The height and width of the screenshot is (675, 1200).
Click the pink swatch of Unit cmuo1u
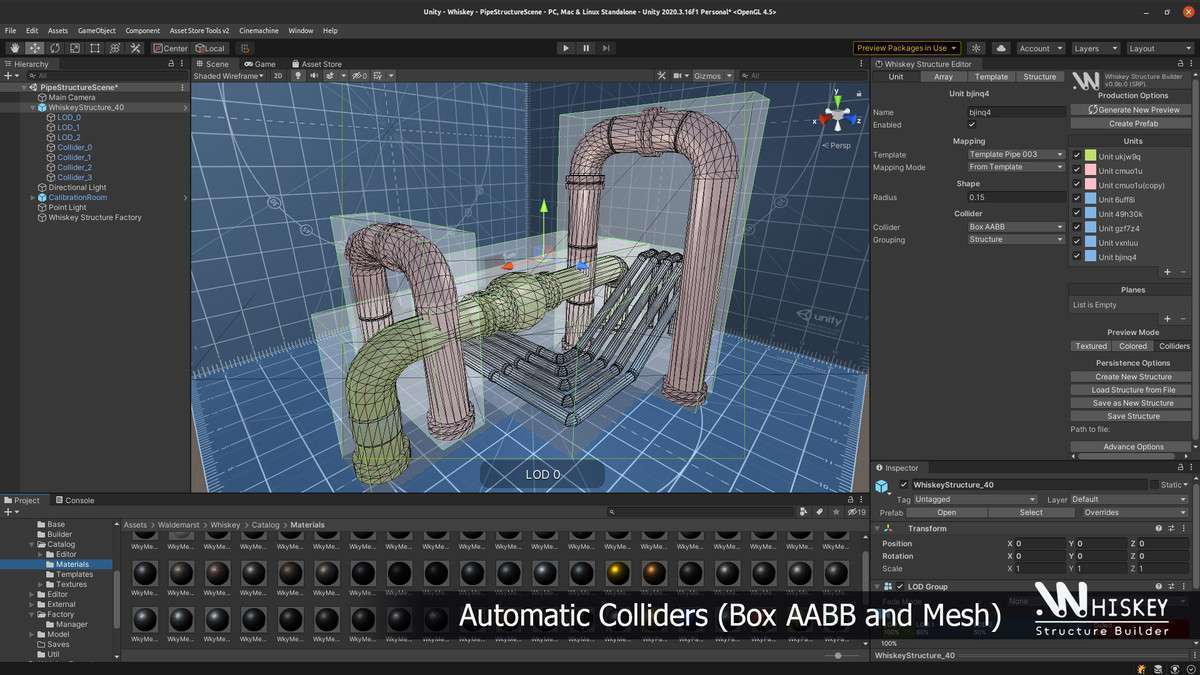[x=1090, y=170]
